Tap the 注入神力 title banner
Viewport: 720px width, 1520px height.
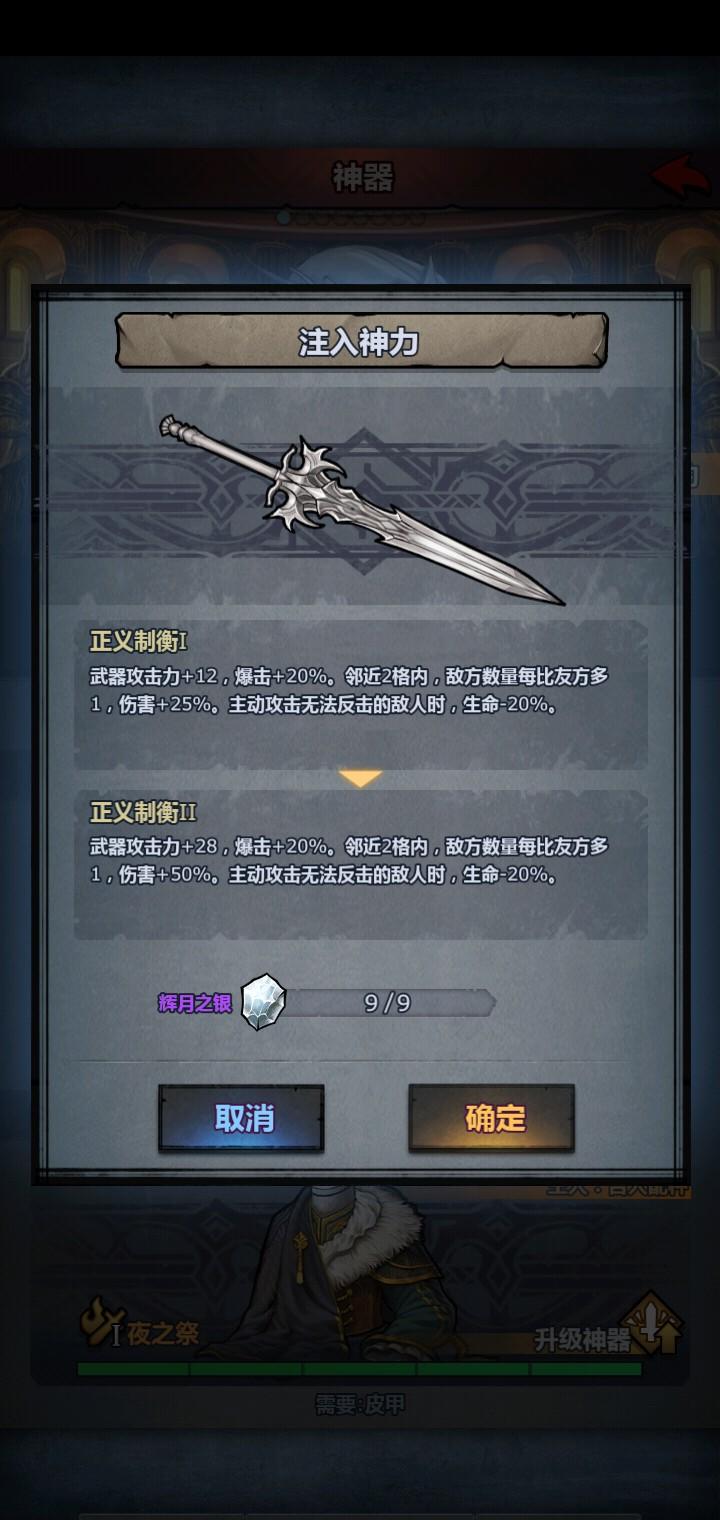pos(361,341)
